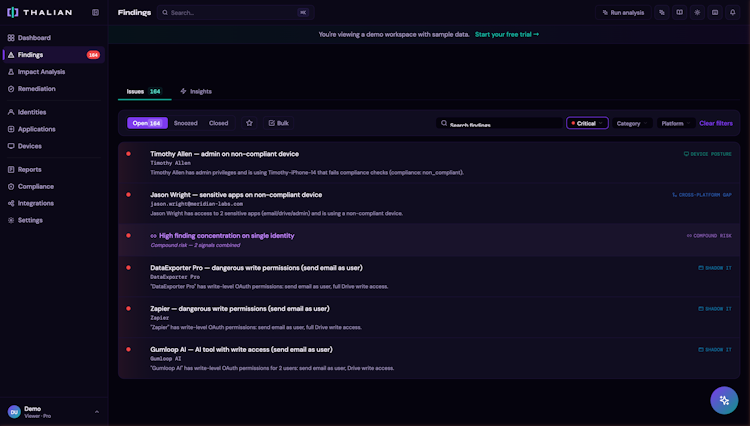Click the 164 badge next to Findings

pyautogui.click(x=93, y=55)
